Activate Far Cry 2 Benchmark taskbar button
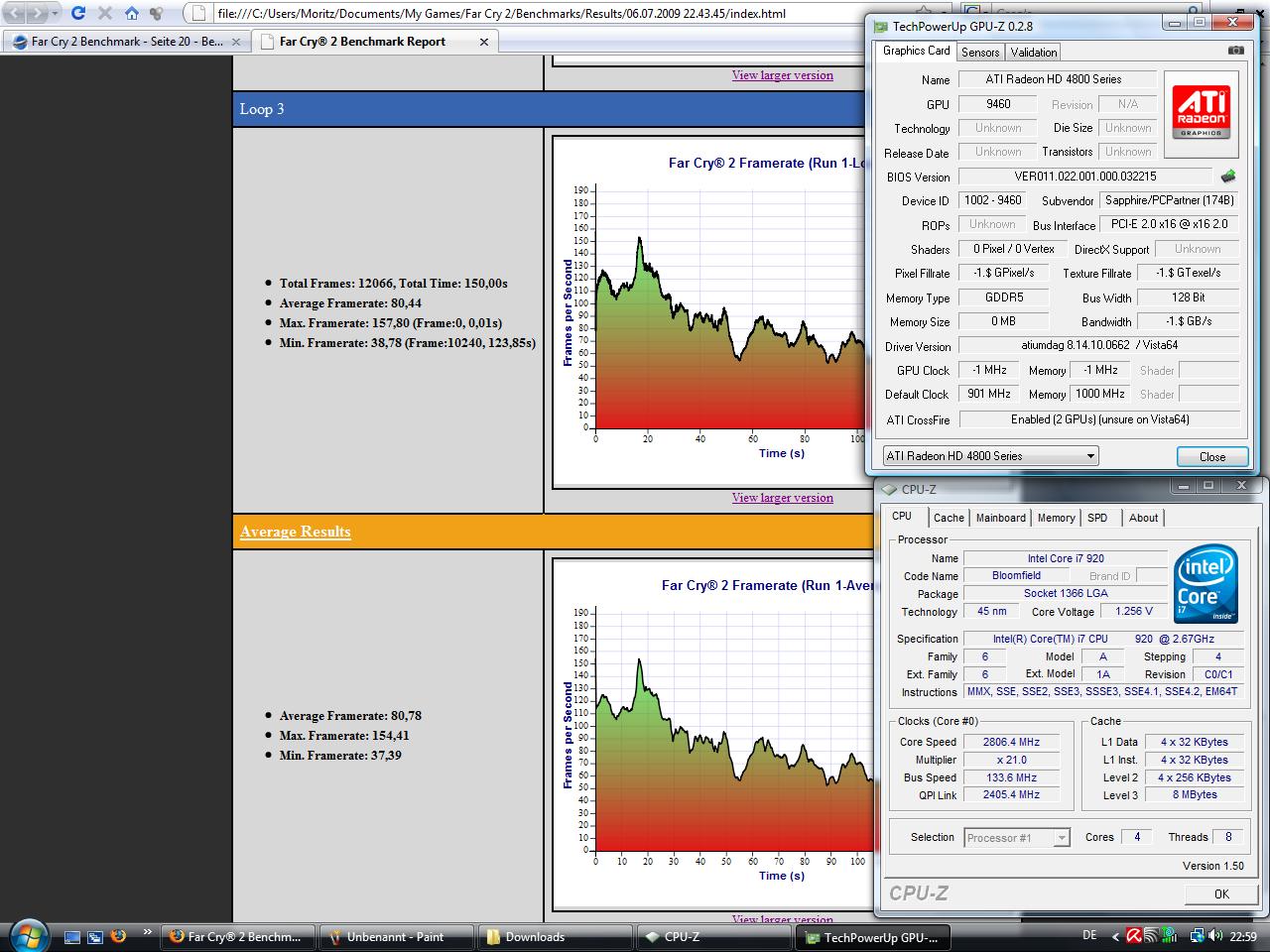The image size is (1270, 952). coord(237,937)
